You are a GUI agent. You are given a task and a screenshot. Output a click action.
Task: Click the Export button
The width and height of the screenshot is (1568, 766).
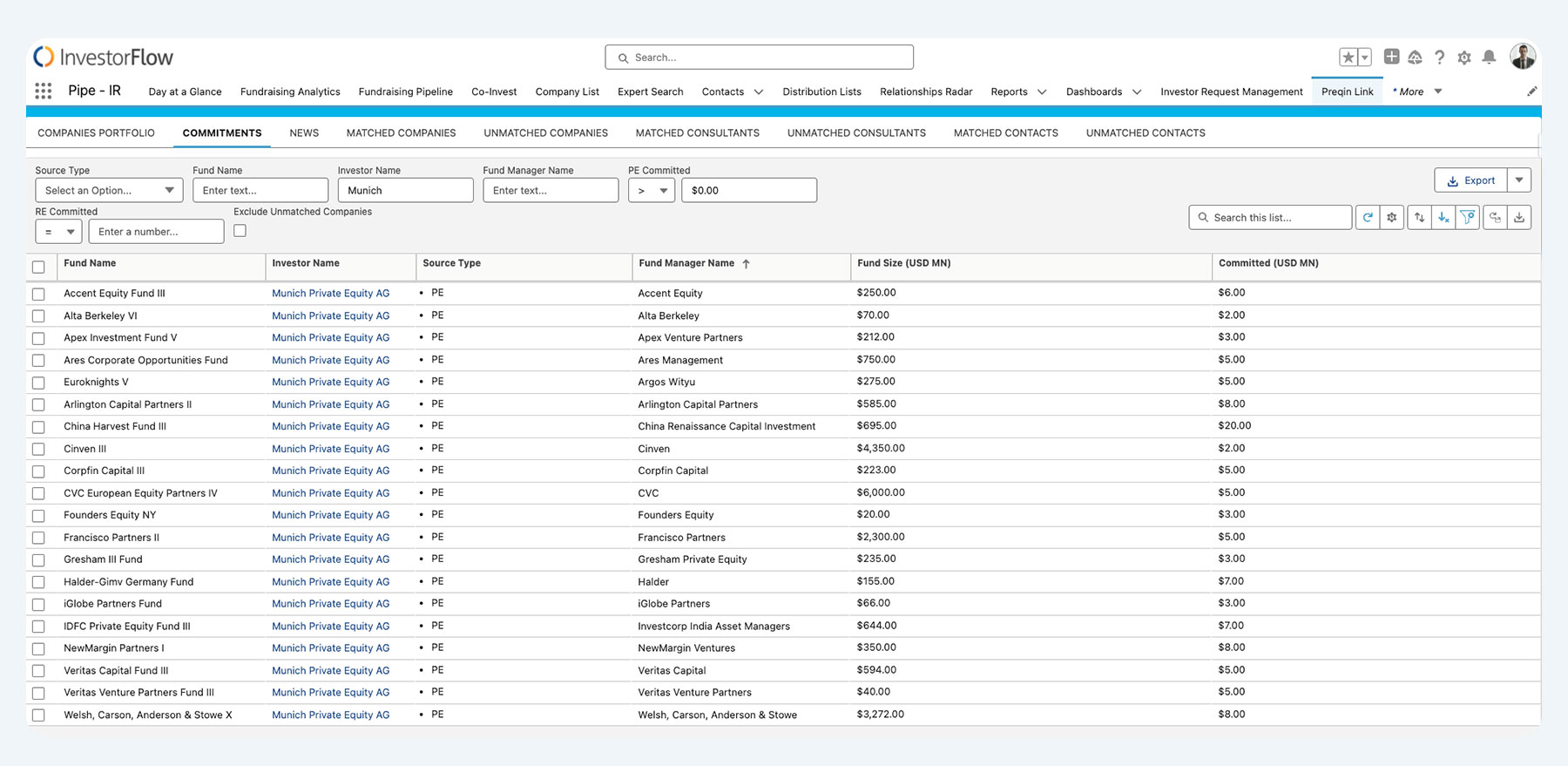point(1470,180)
